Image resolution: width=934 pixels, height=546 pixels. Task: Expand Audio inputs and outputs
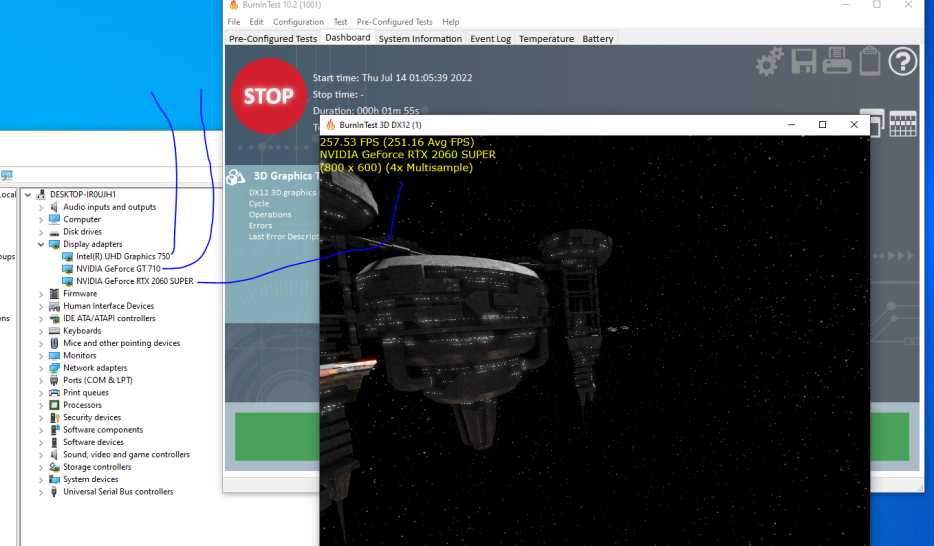[41, 207]
